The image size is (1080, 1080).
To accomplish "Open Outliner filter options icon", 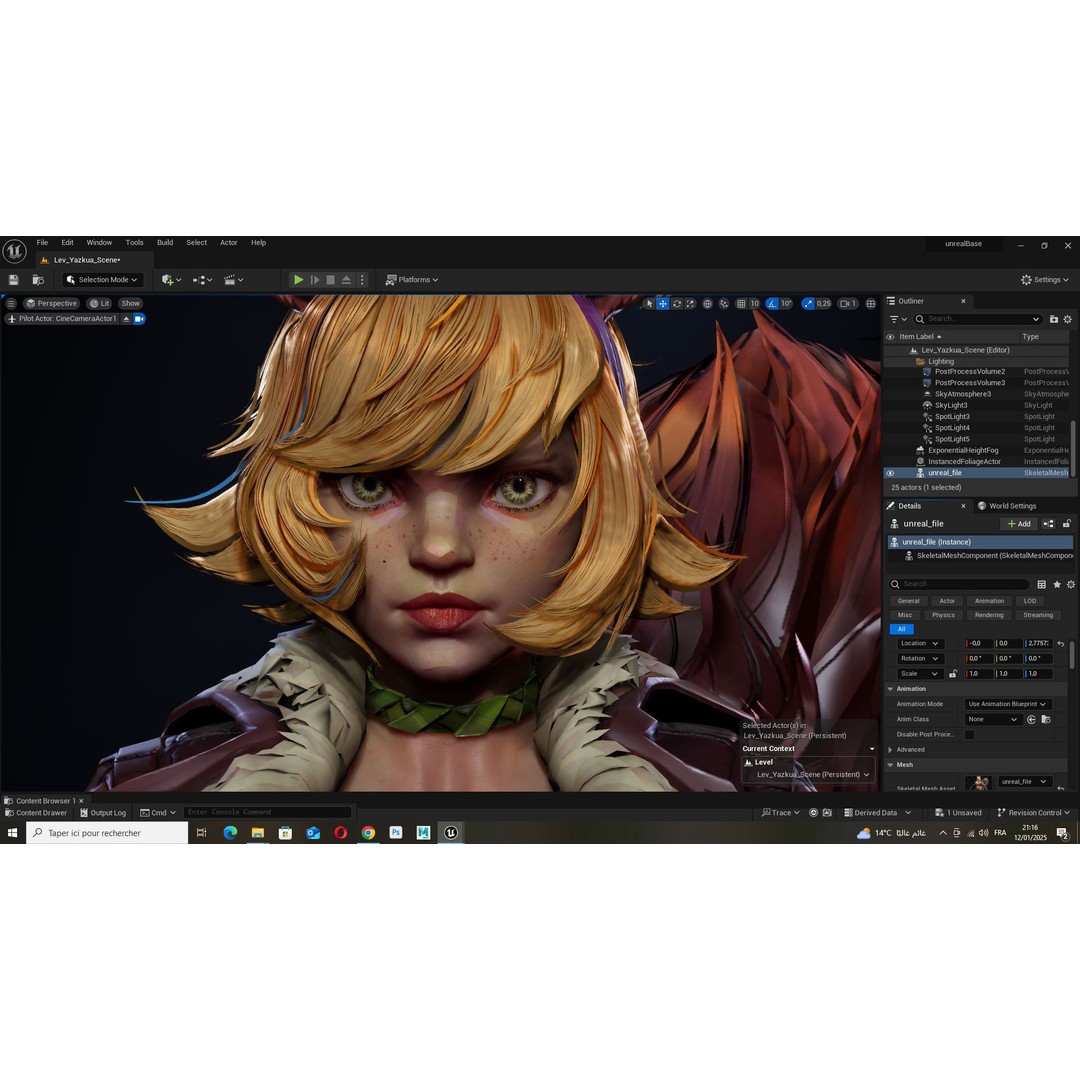I will point(898,319).
